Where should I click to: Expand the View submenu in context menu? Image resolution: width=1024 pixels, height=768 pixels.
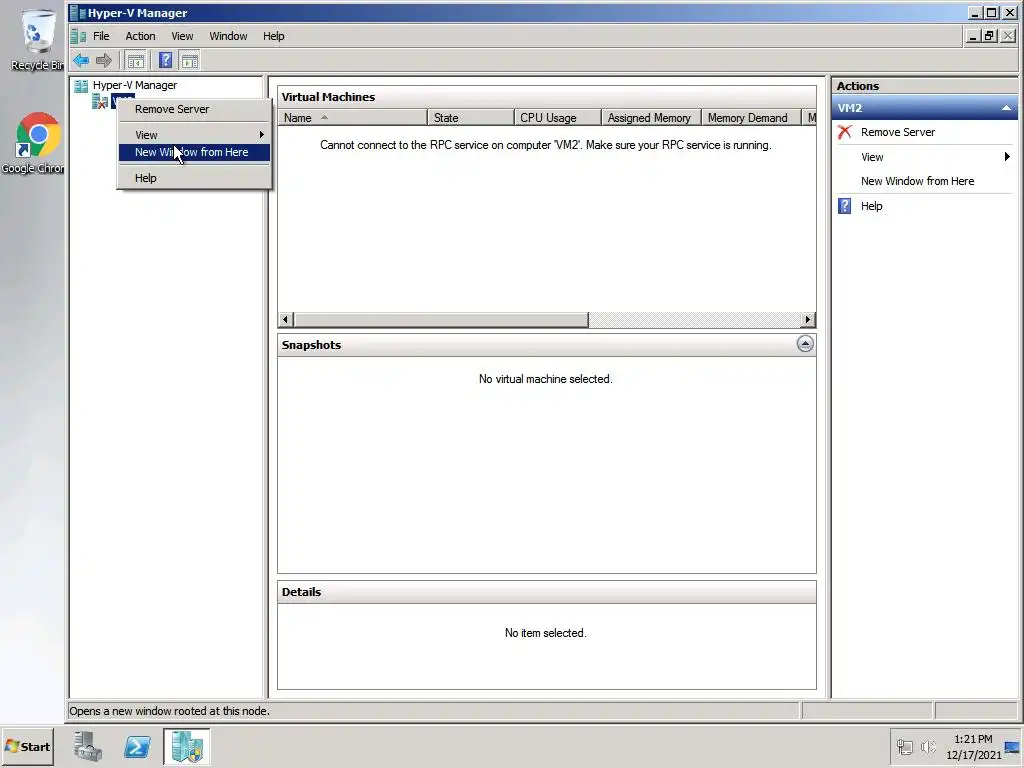tap(194, 135)
